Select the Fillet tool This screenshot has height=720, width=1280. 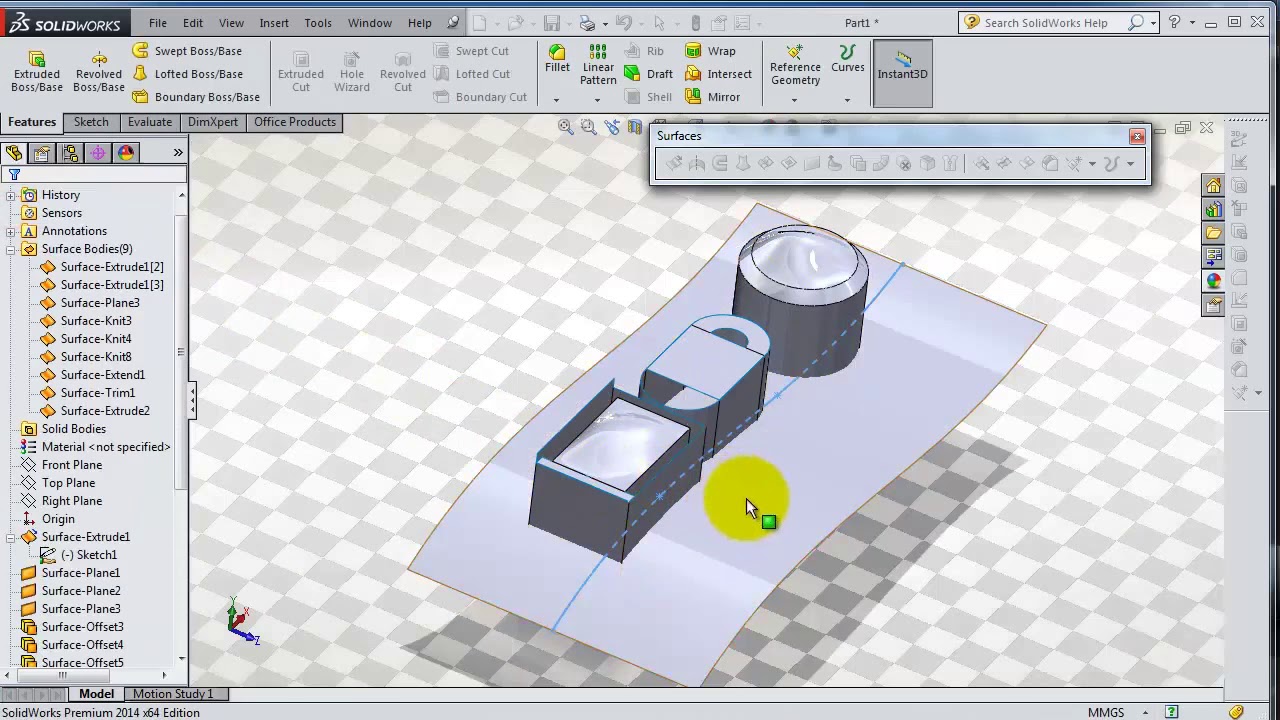coord(557,59)
